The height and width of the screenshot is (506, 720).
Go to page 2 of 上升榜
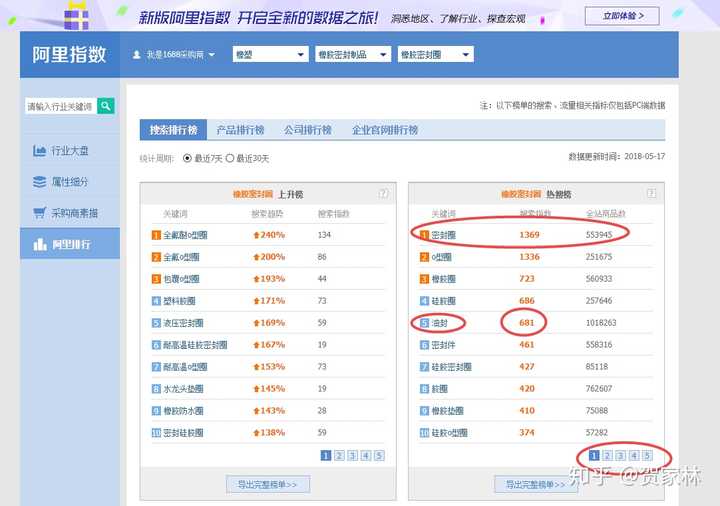pos(339,455)
